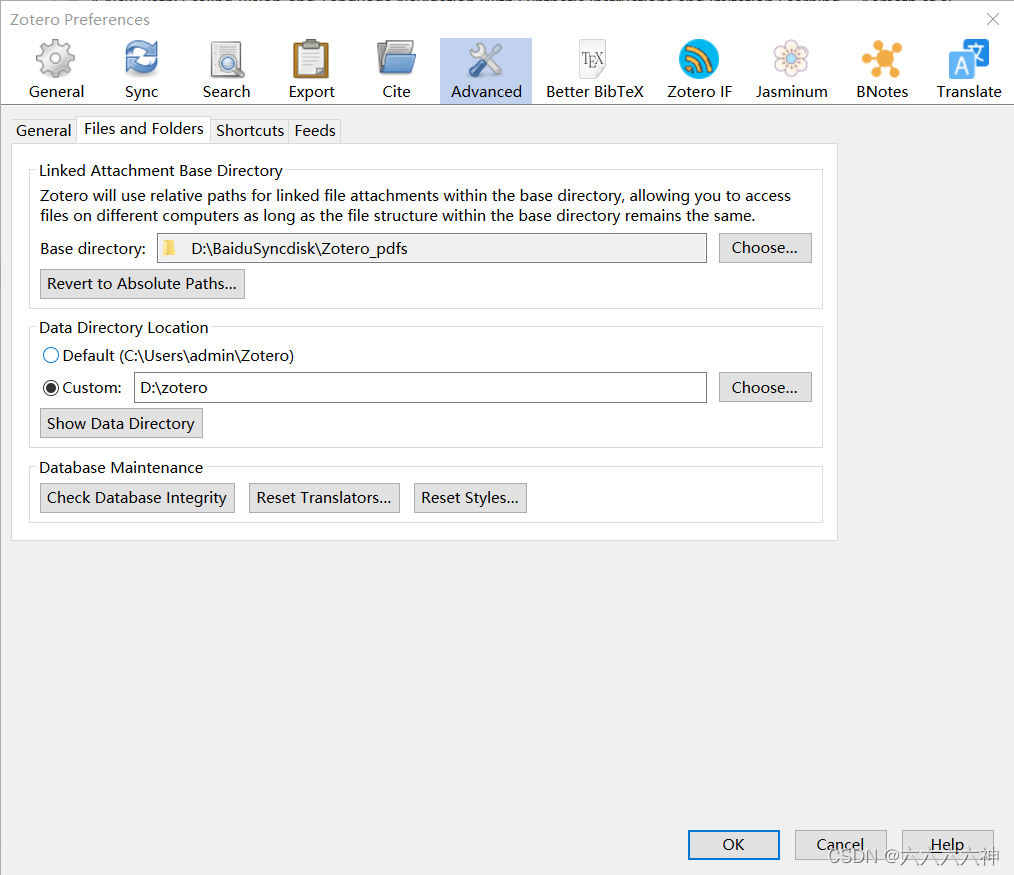Image resolution: width=1014 pixels, height=875 pixels.
Task: Open the Export preferences pane
Action: coord(311,70)
